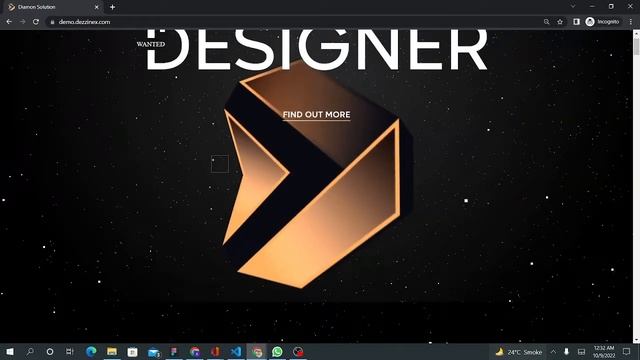Open the notification center
The image size is (640, 360).
627,352
